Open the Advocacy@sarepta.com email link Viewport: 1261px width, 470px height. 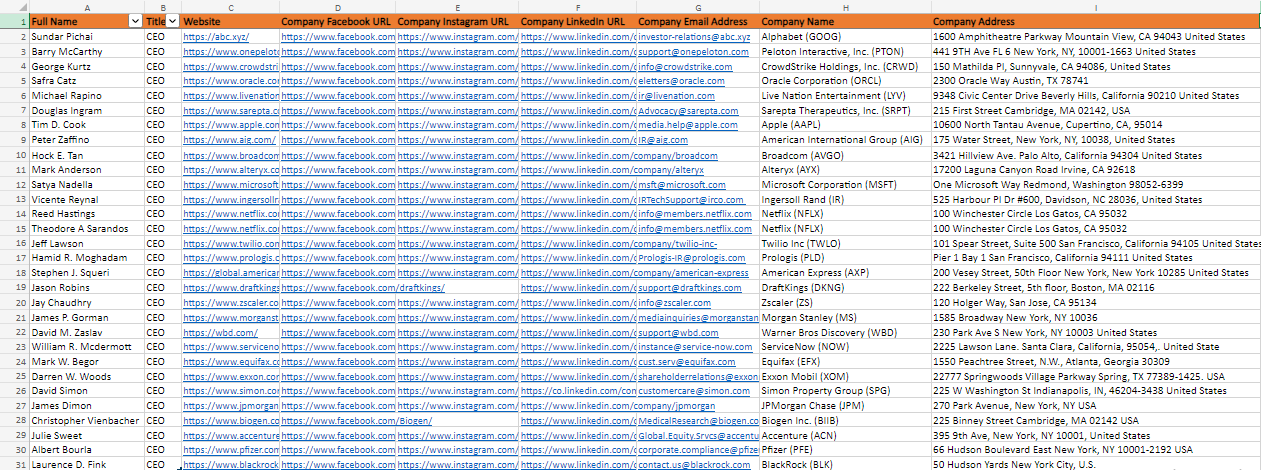point(688,111)
